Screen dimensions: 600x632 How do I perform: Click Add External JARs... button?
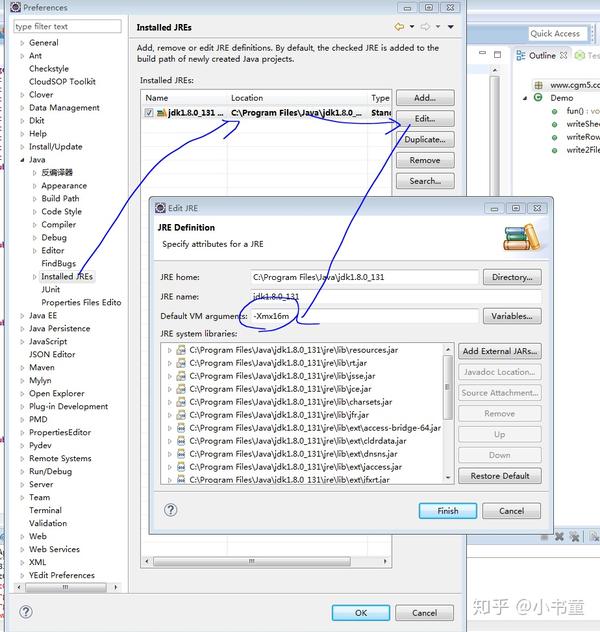coord(500,351)
